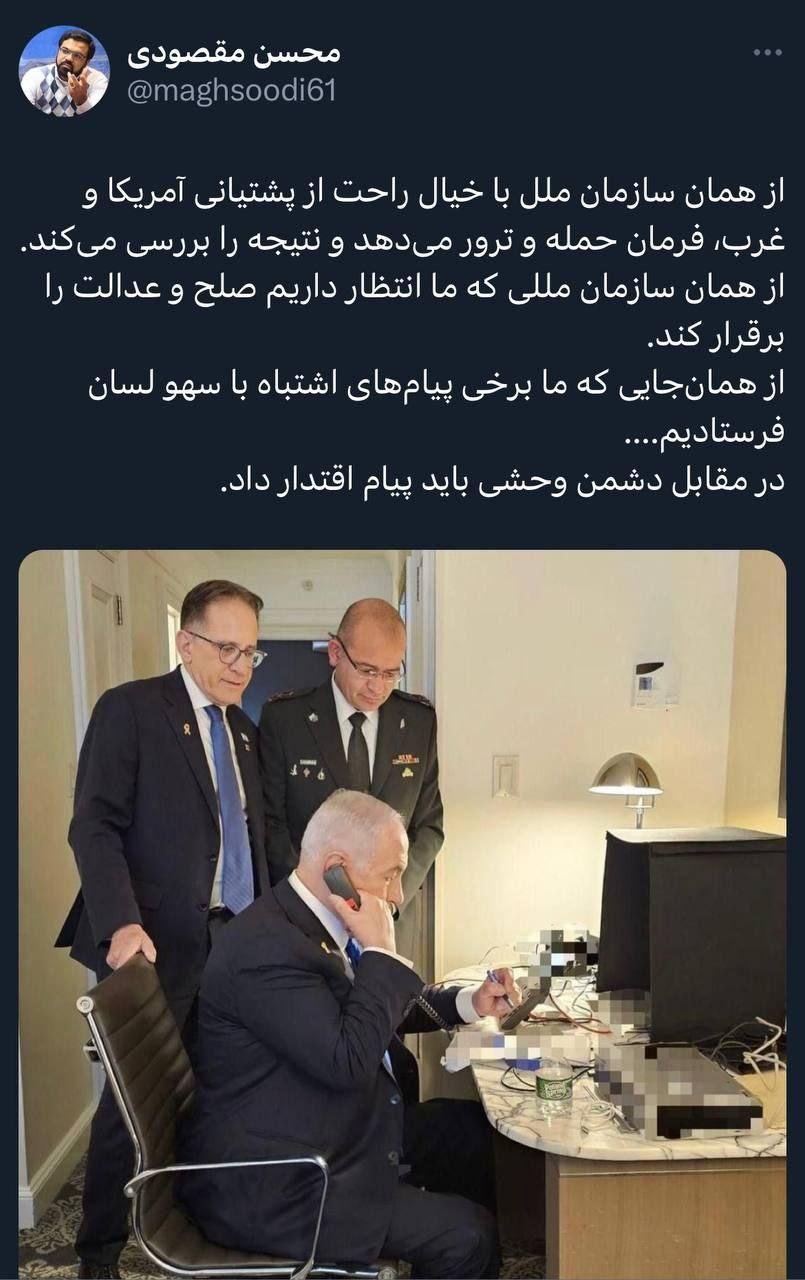The image size is (805, 1280).
Task: Click the pen held over the desk
Action: point(499,986)
